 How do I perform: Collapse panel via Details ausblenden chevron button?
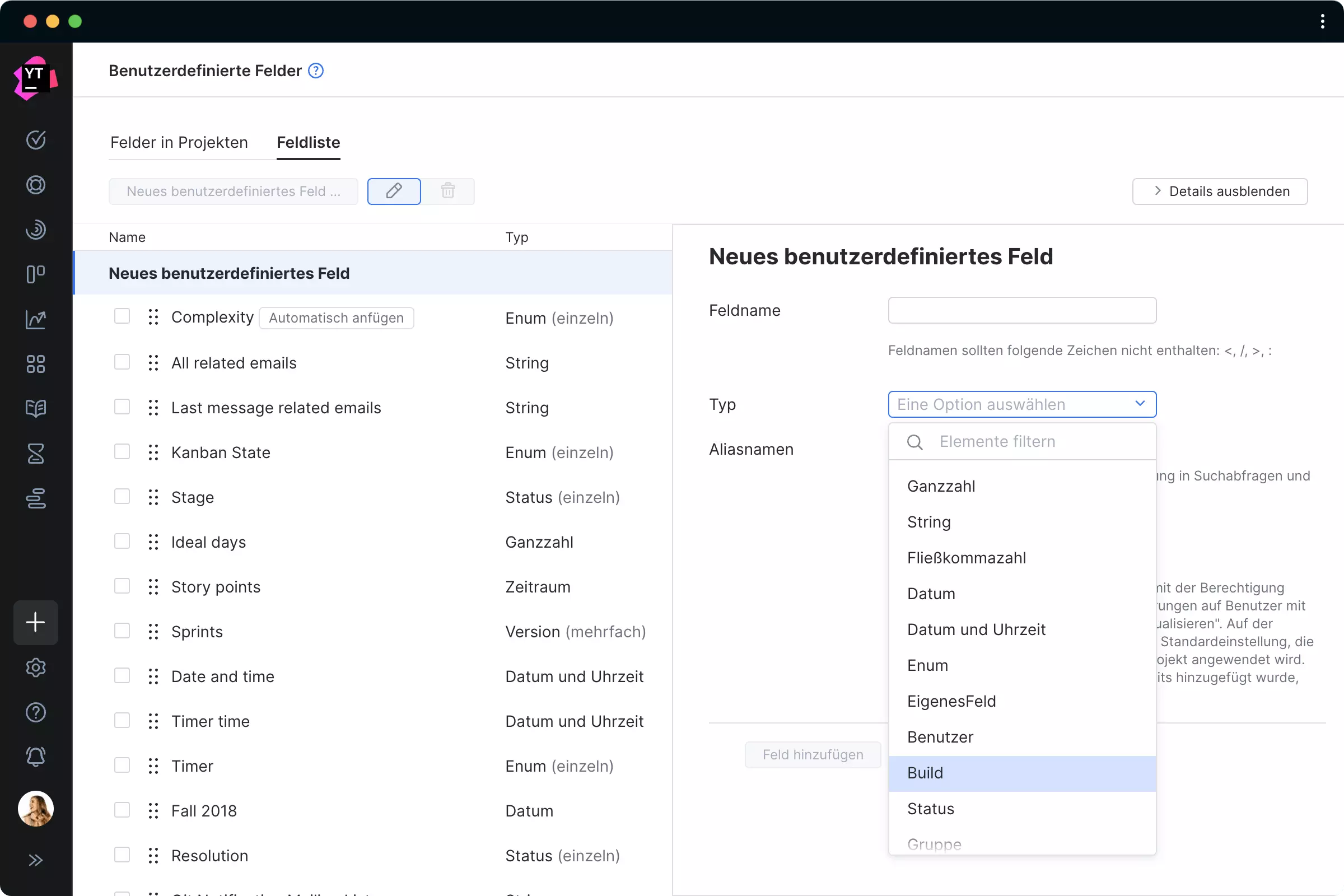click(1220, 191)
